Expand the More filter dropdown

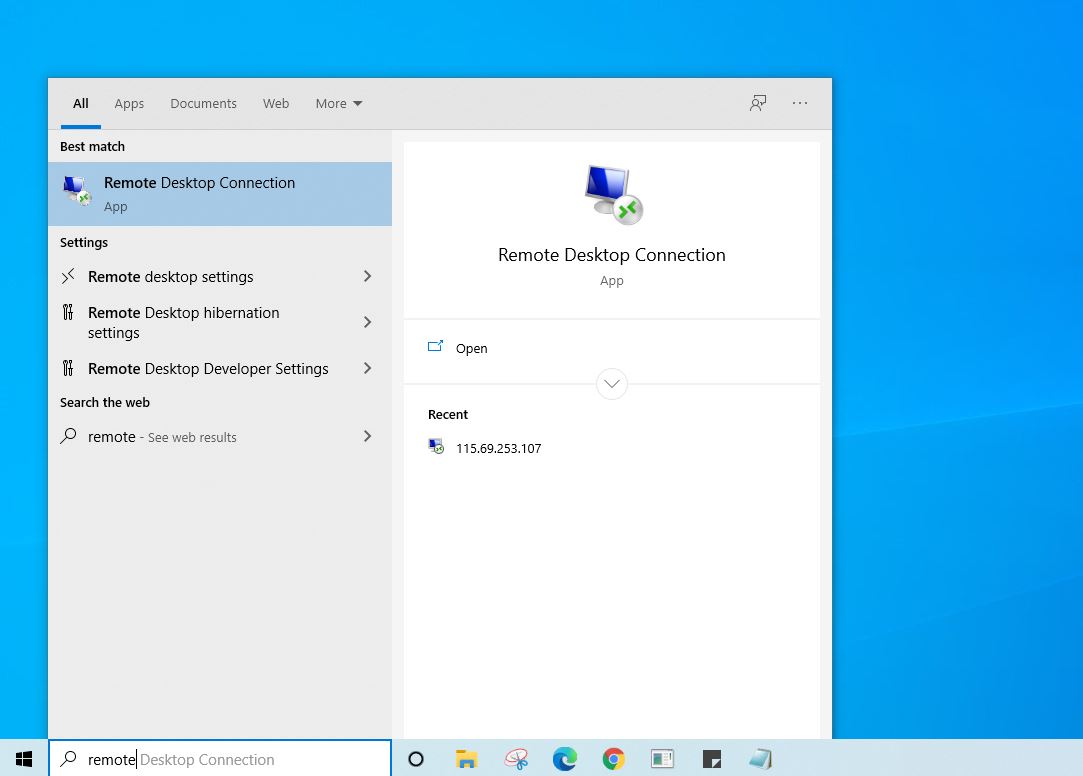pyautogui.click(x=338, y=104)
